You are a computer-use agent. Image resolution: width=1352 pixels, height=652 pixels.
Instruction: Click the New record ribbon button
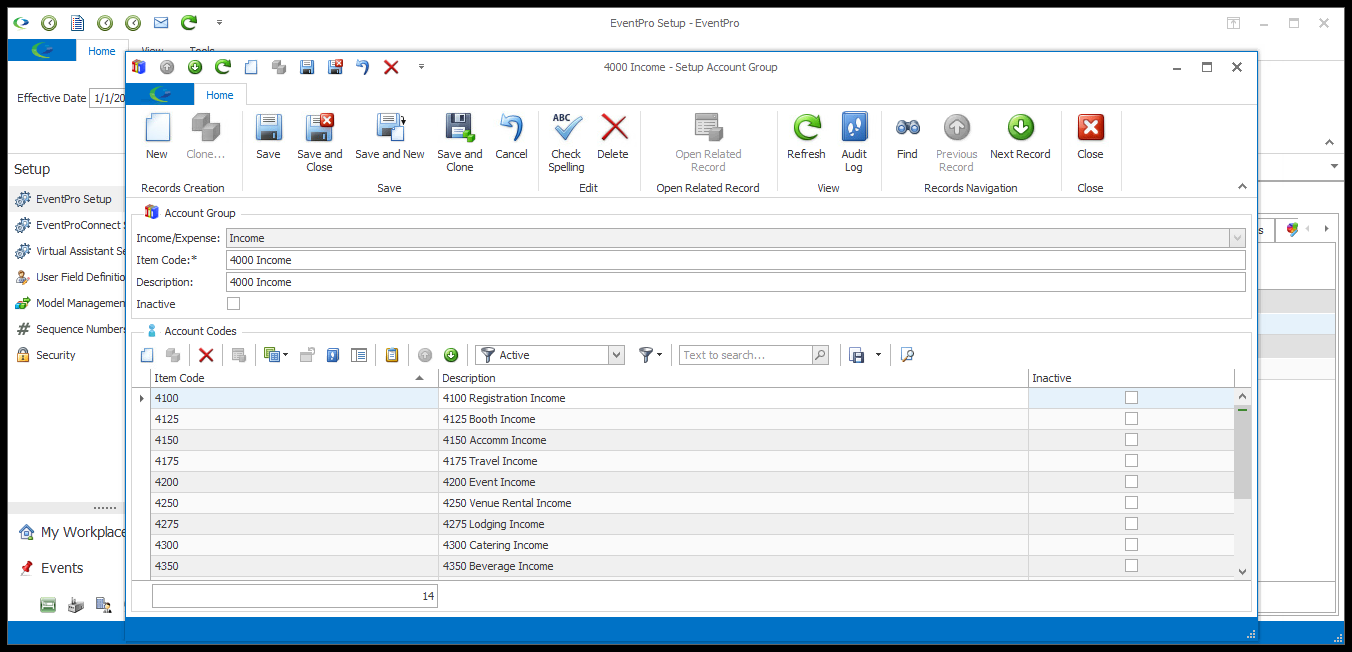click(x=157, y=135)
